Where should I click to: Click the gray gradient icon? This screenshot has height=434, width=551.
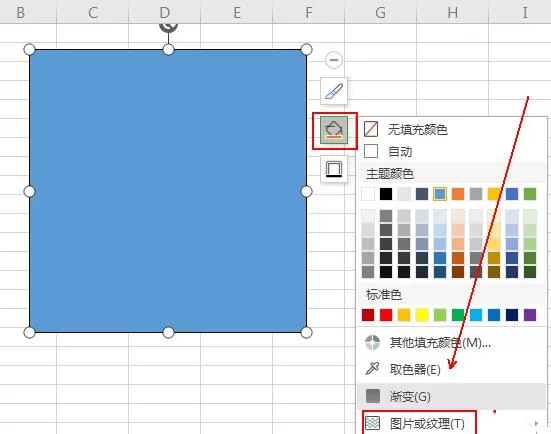[372, 396]
